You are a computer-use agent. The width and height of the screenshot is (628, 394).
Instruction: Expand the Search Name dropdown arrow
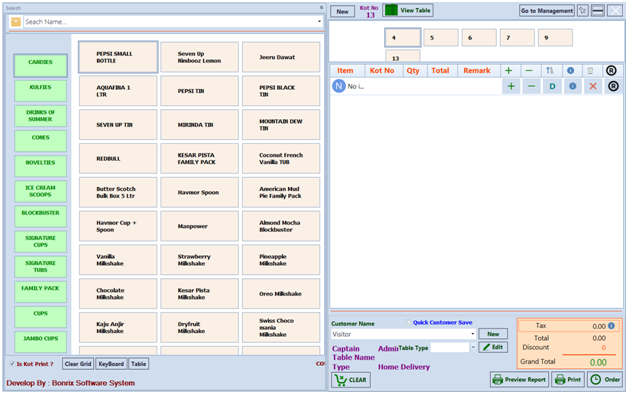[319, 22]
